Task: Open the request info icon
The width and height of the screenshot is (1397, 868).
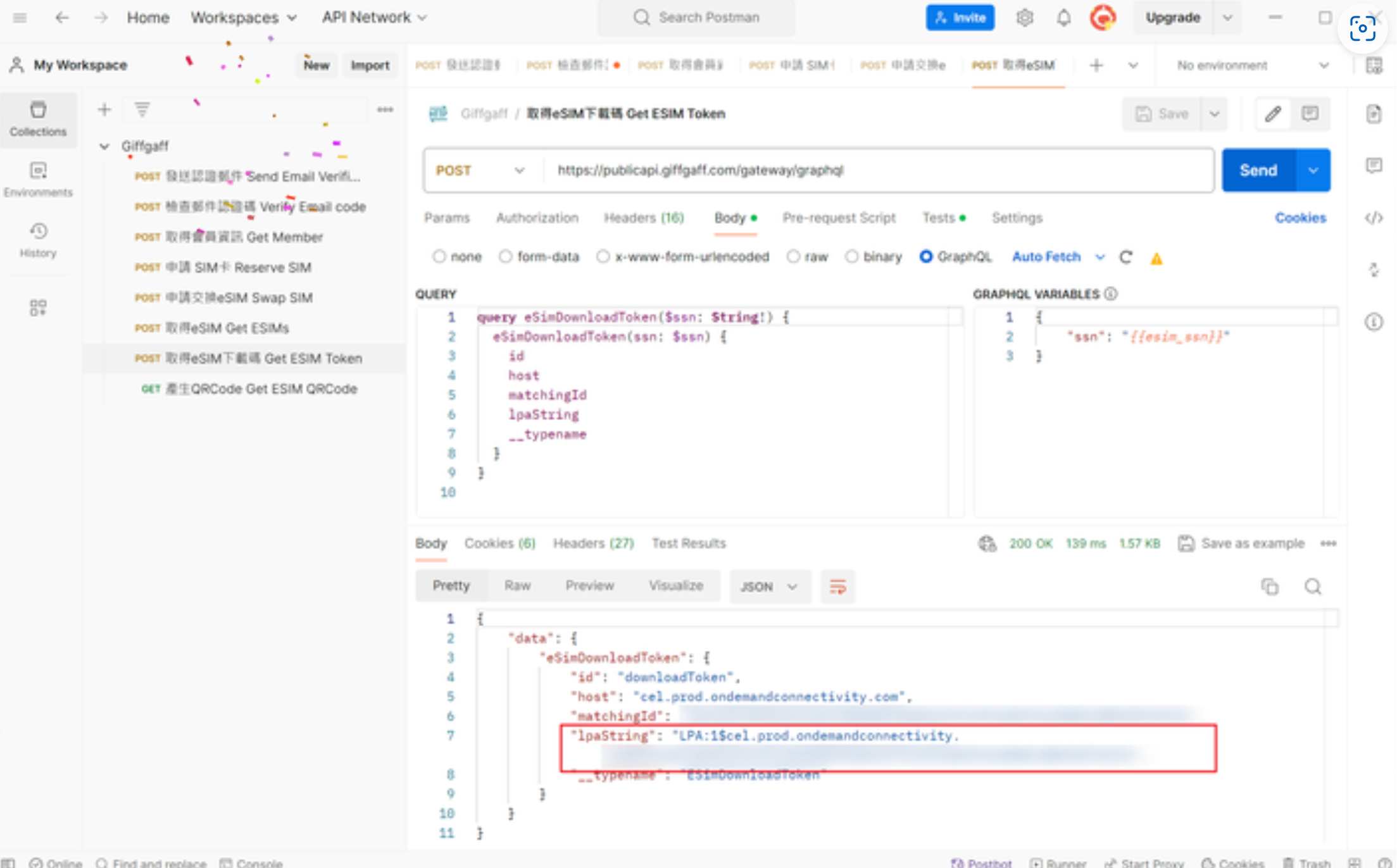Action: pos(1374,323)
